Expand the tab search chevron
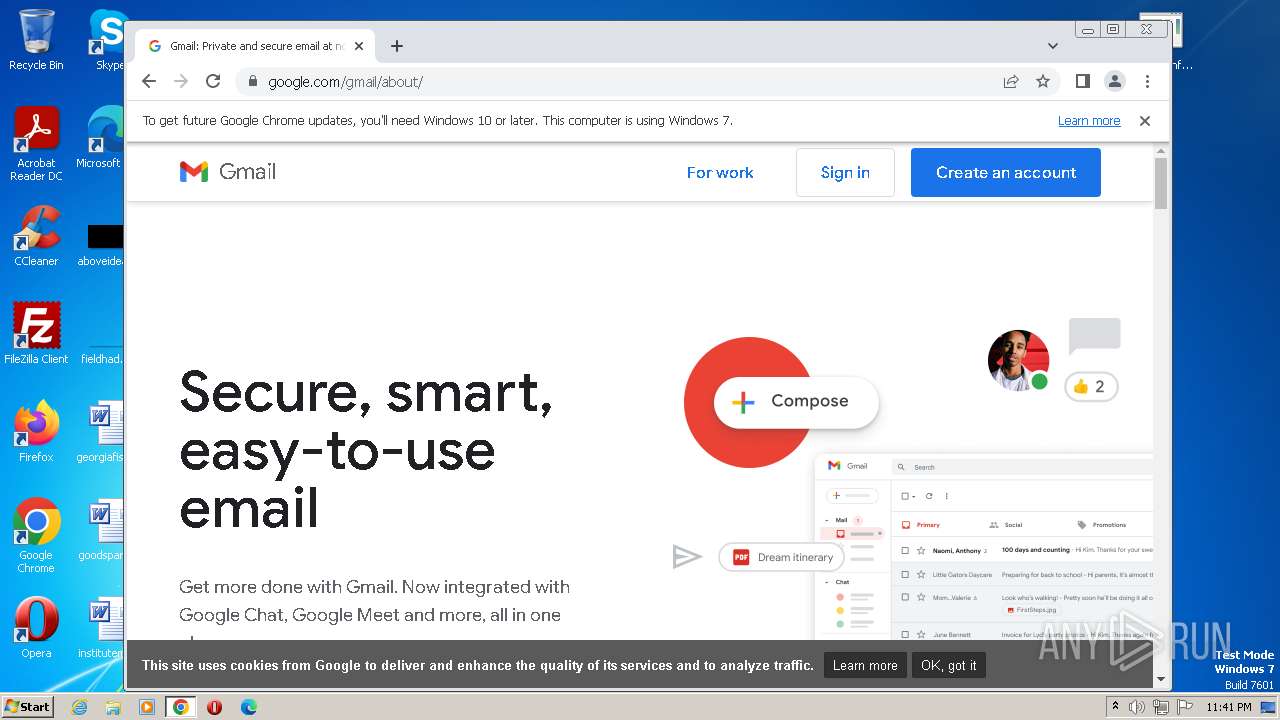 (x=1052, y=46)
